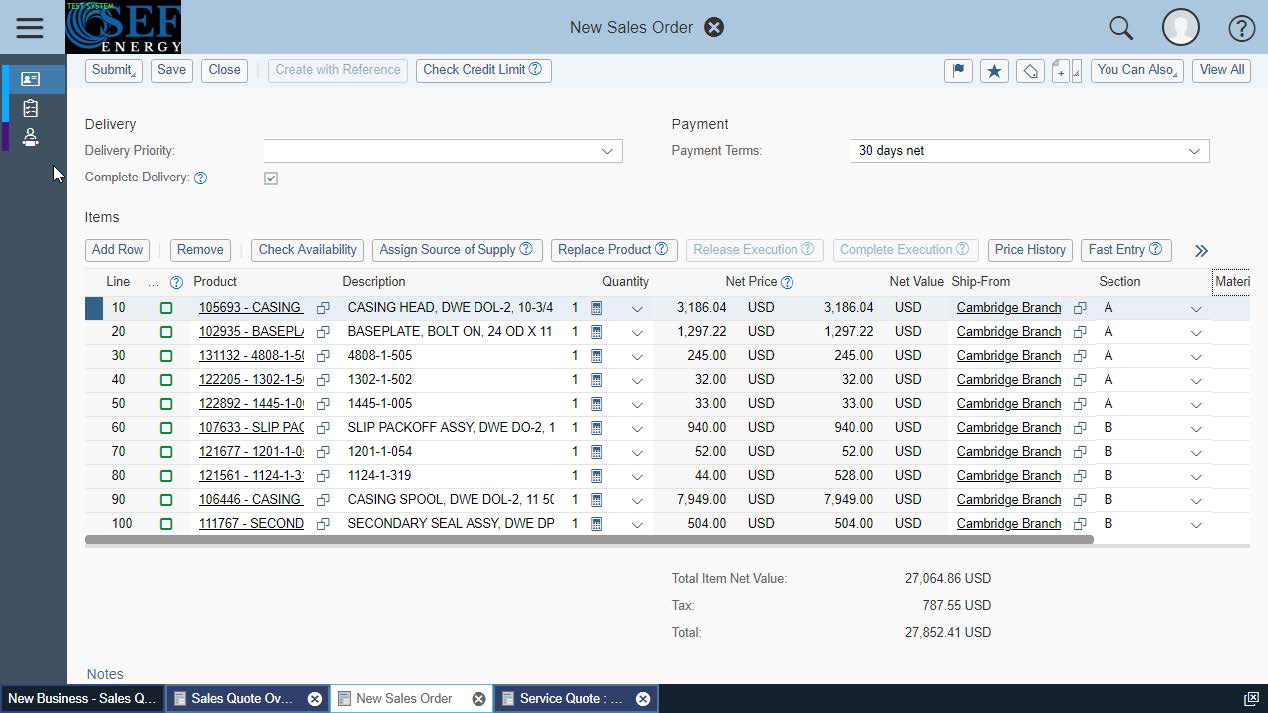Open quantity unit dropdown in line 80
Image resolution: width=1268 pixels, height=713 pixels.
tap(637, 477)
